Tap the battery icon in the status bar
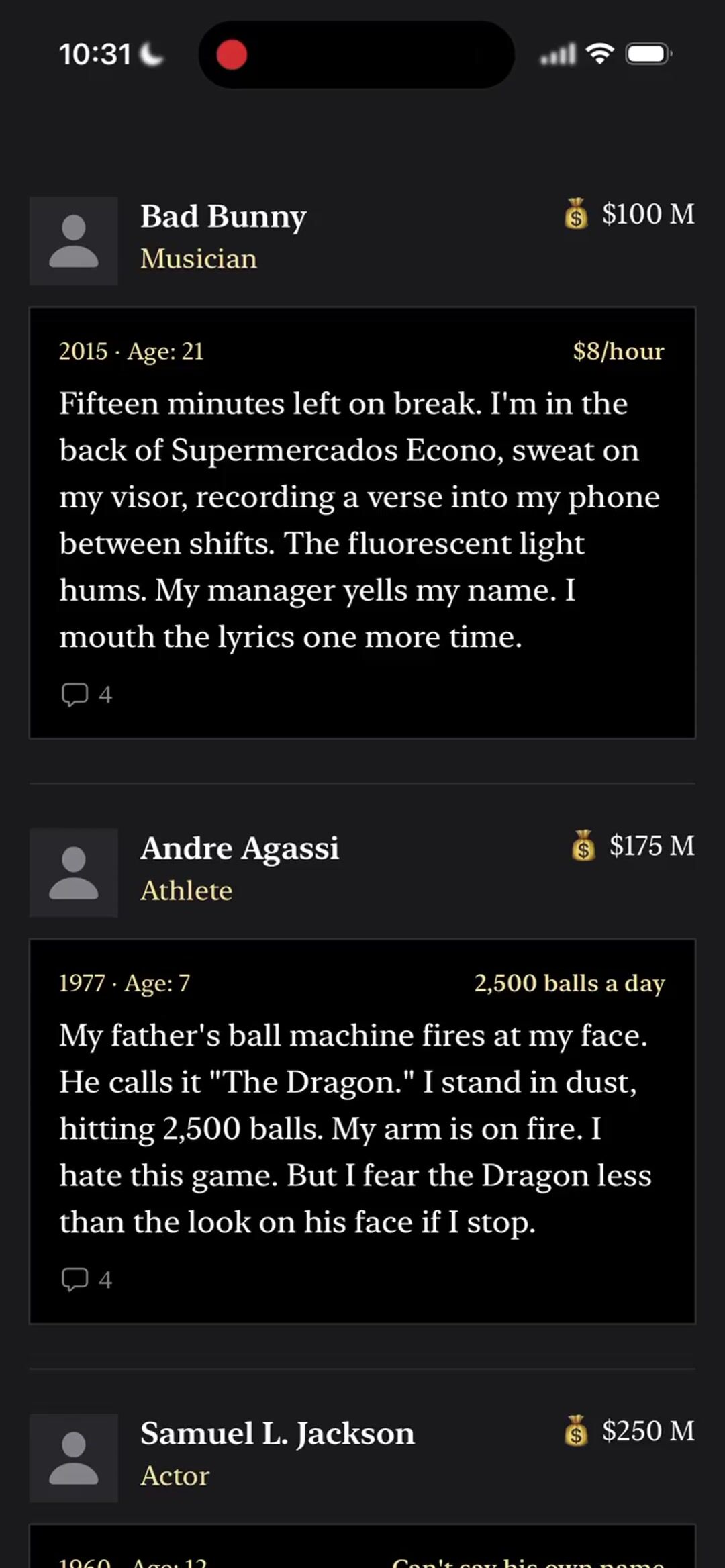725x1568 pixels. coord(648,54)
